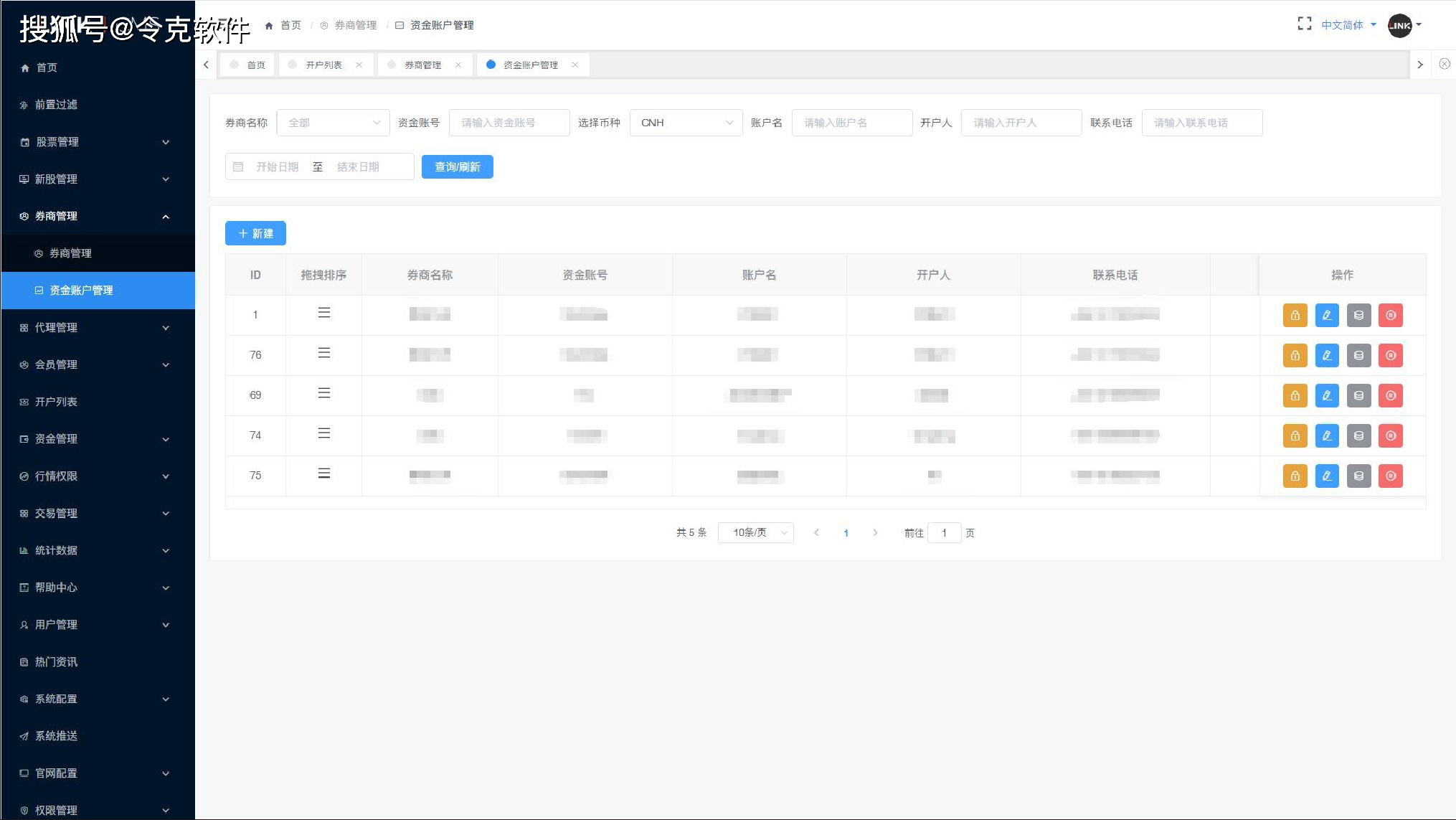1456x820 pixels.
Task: Close the 券商管理 tab
Action: 458,65
